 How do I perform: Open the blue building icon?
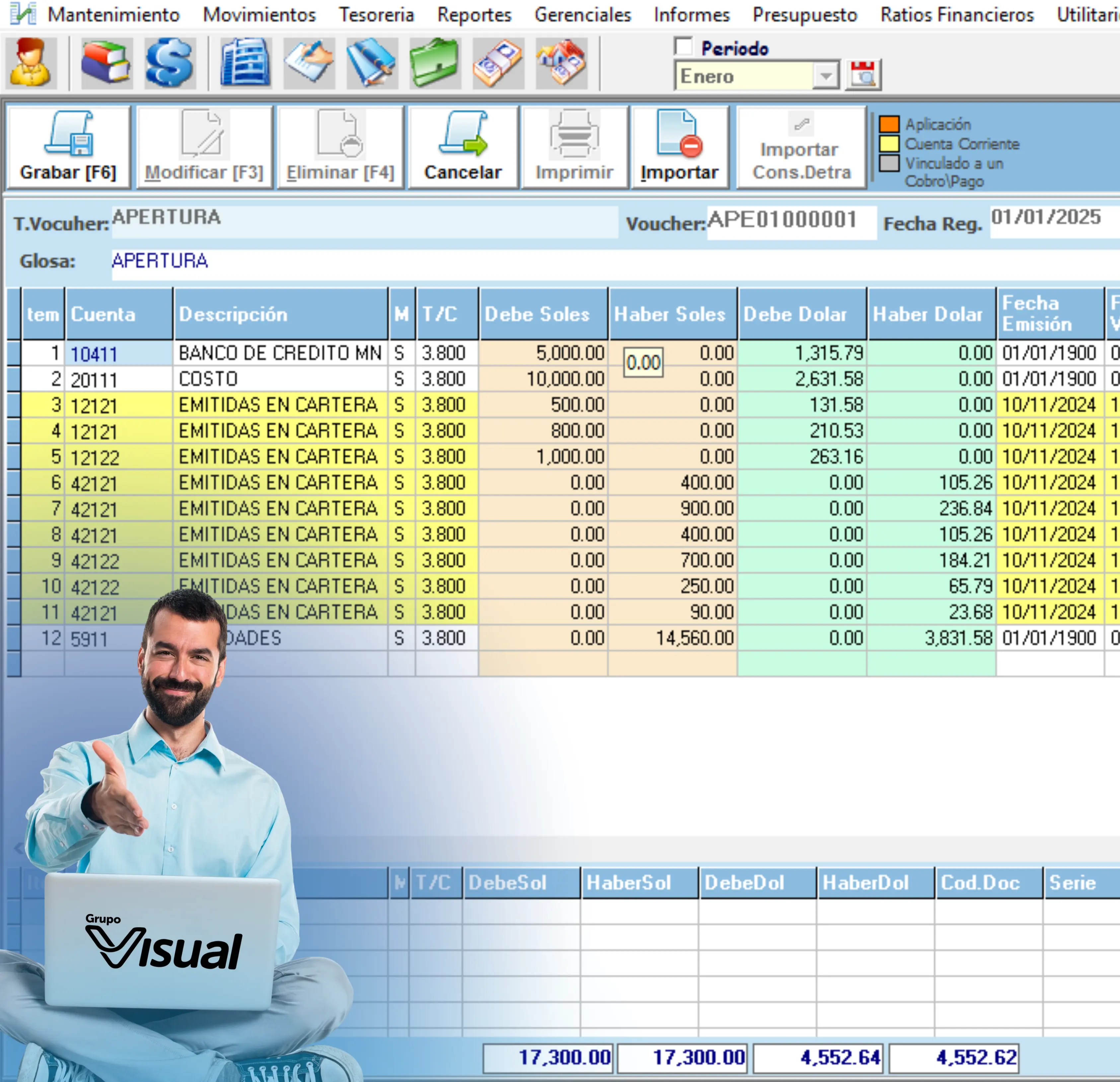(246, 63)
